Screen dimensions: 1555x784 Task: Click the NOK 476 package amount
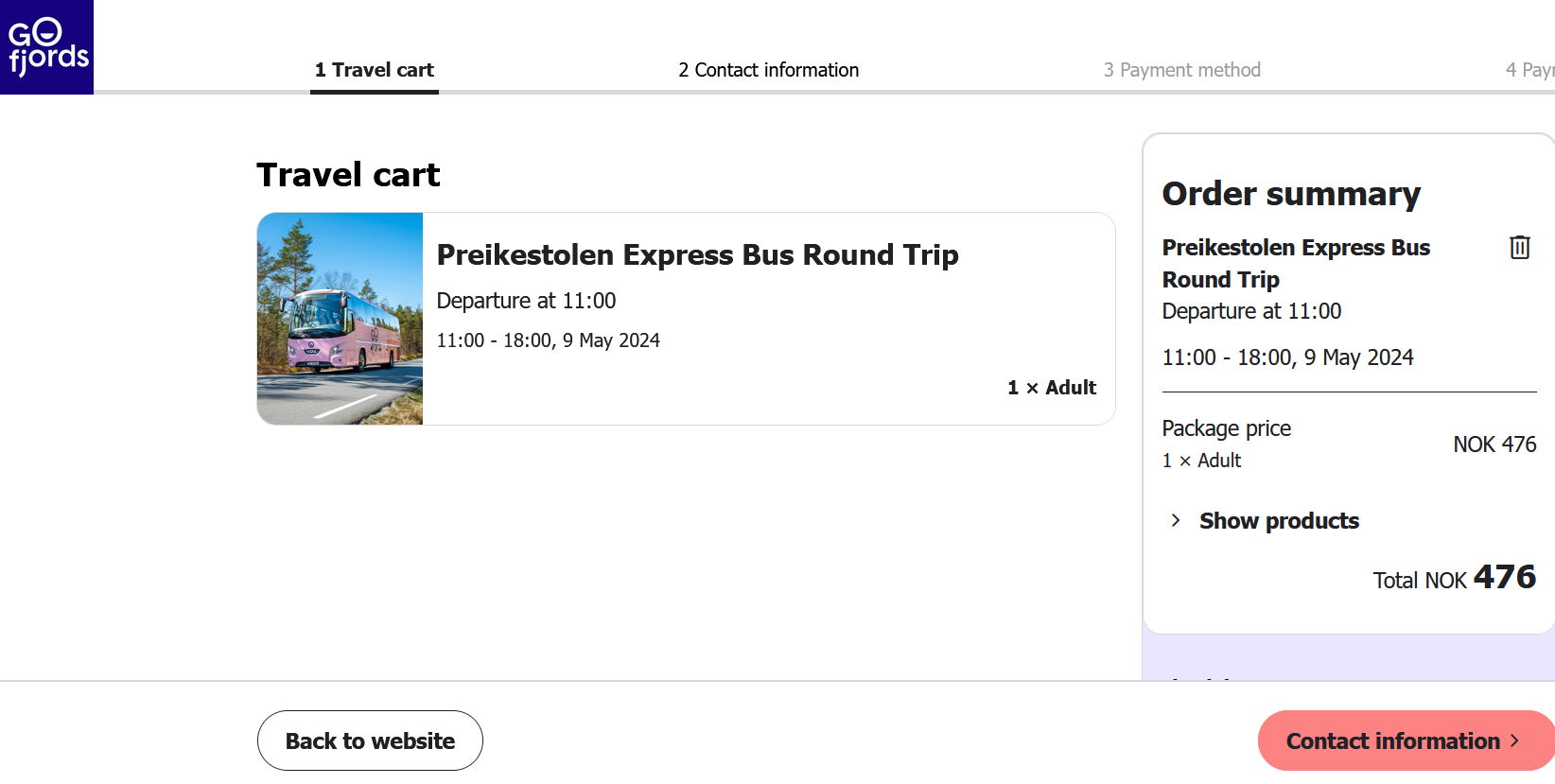point(1494,444)
